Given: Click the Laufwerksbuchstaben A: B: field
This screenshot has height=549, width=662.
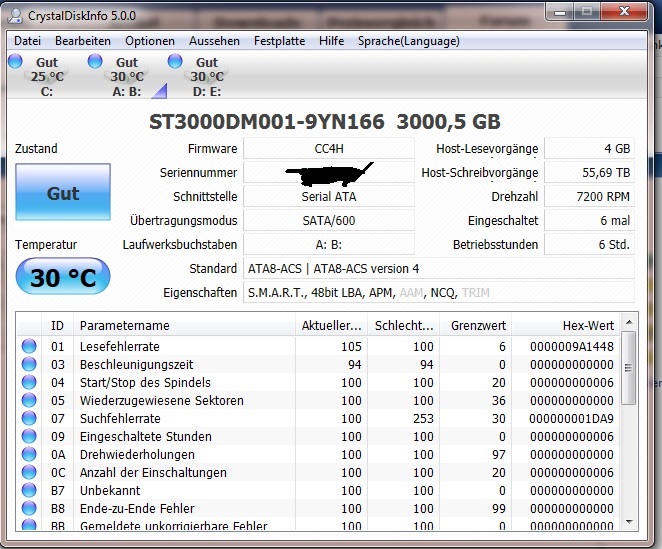Looking at the screenshot, I should tap(329, 245).
